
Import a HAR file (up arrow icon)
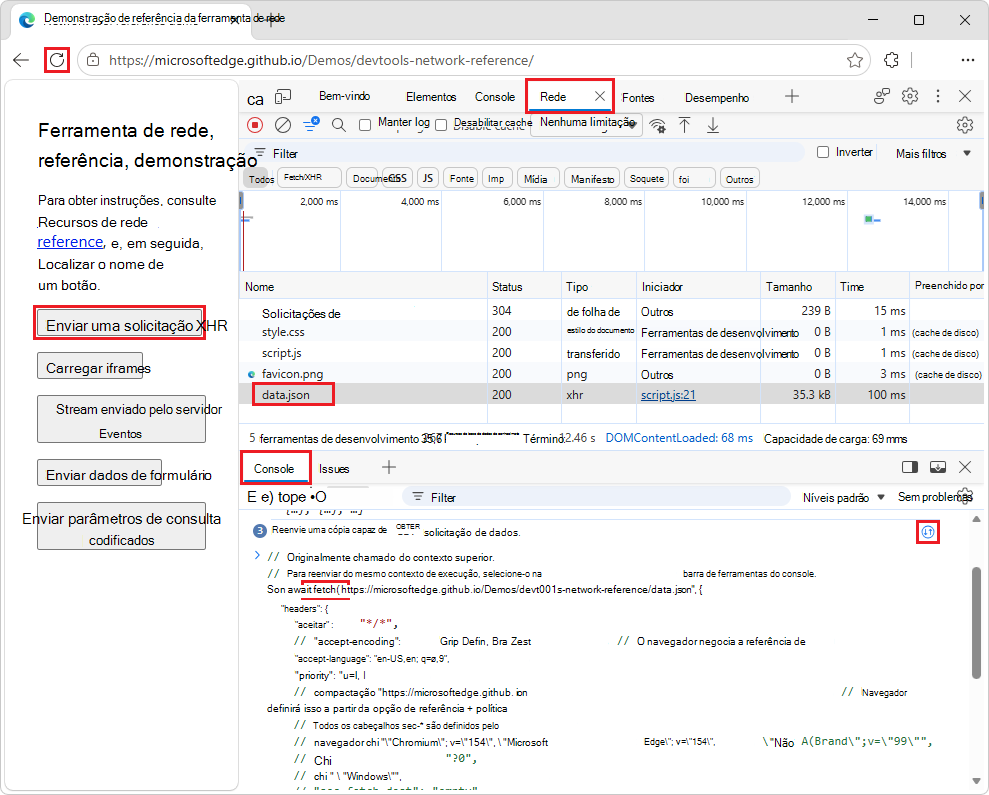[x=684, y=125]
